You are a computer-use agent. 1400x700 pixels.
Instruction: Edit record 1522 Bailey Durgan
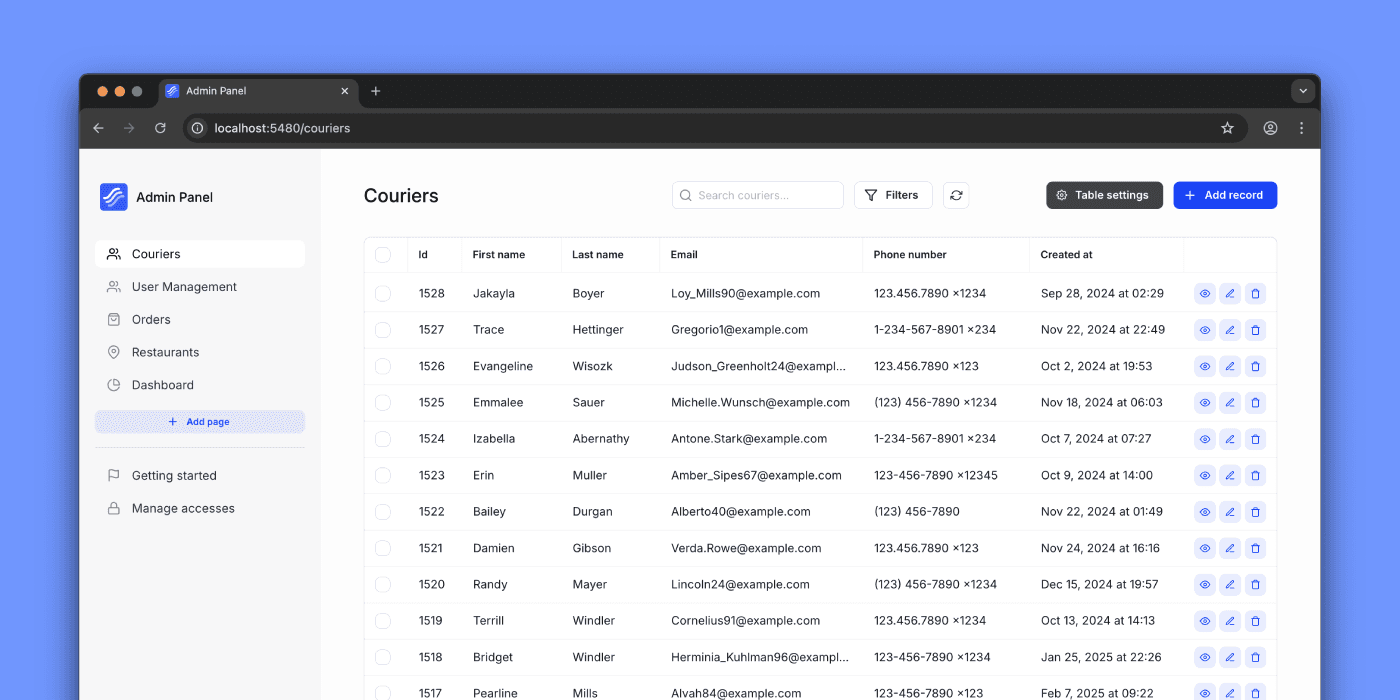click(x=1230, y=512)
